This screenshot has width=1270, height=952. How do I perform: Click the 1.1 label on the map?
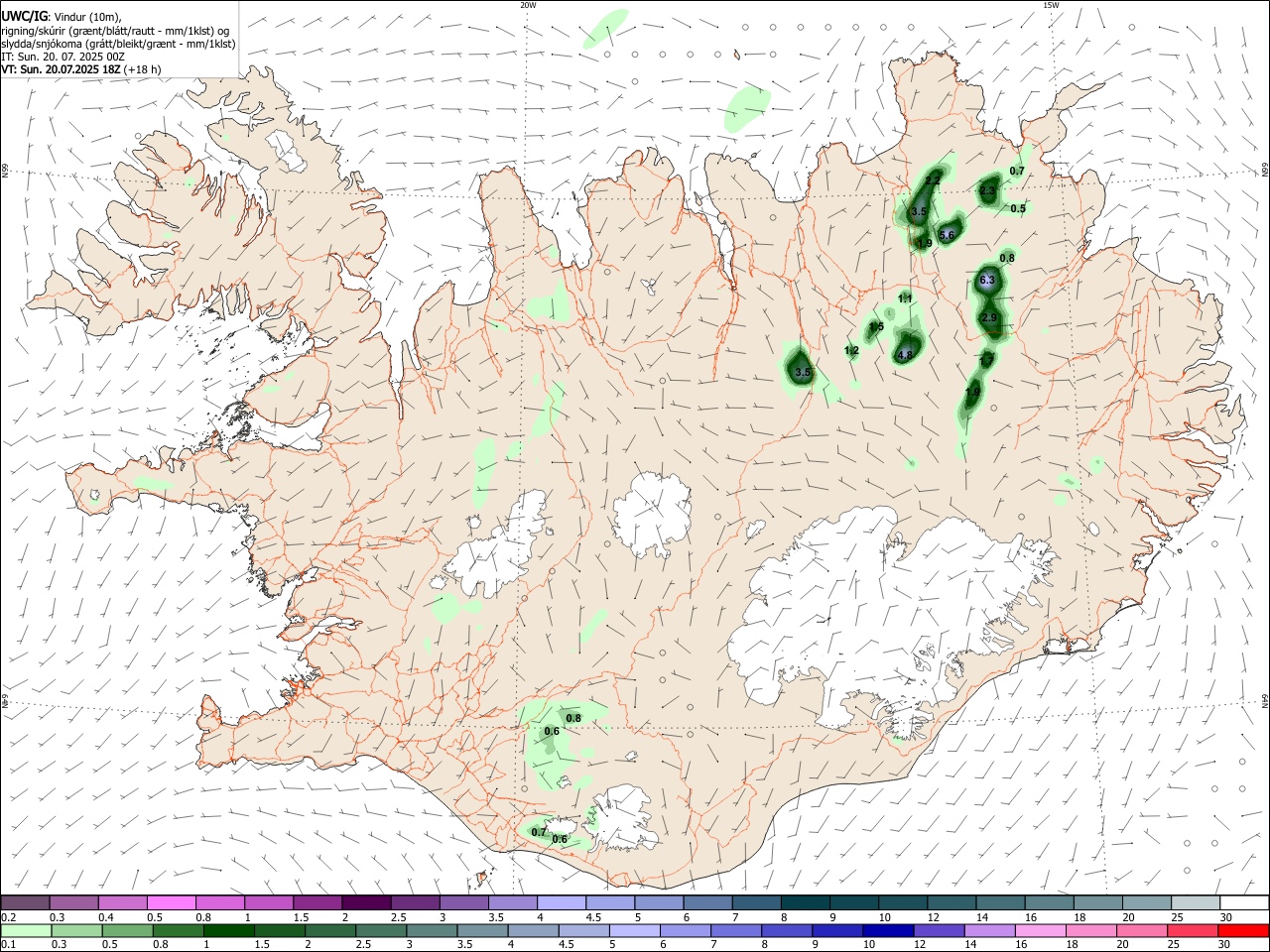pyautogui.click(x=905, y=298)
